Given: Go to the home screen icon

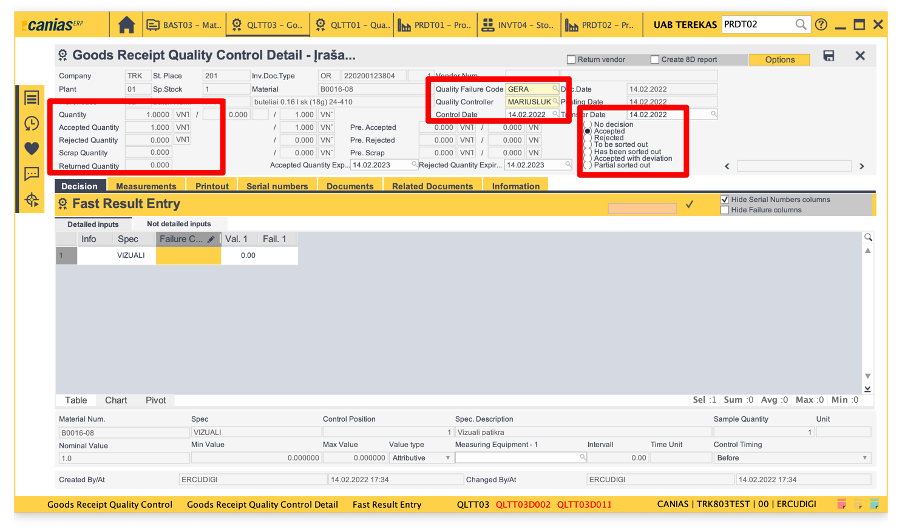Looking at the screenshot, I should [x=126, y=24].
